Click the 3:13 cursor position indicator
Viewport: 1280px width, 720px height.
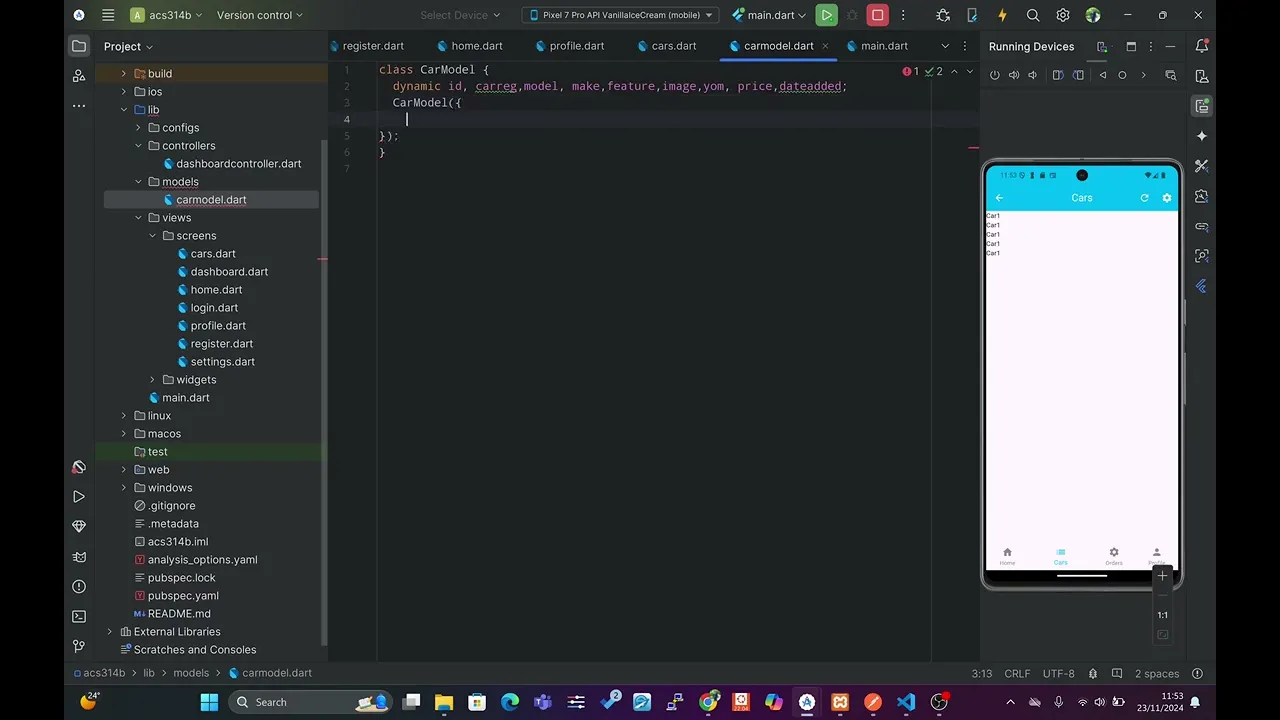981,674
